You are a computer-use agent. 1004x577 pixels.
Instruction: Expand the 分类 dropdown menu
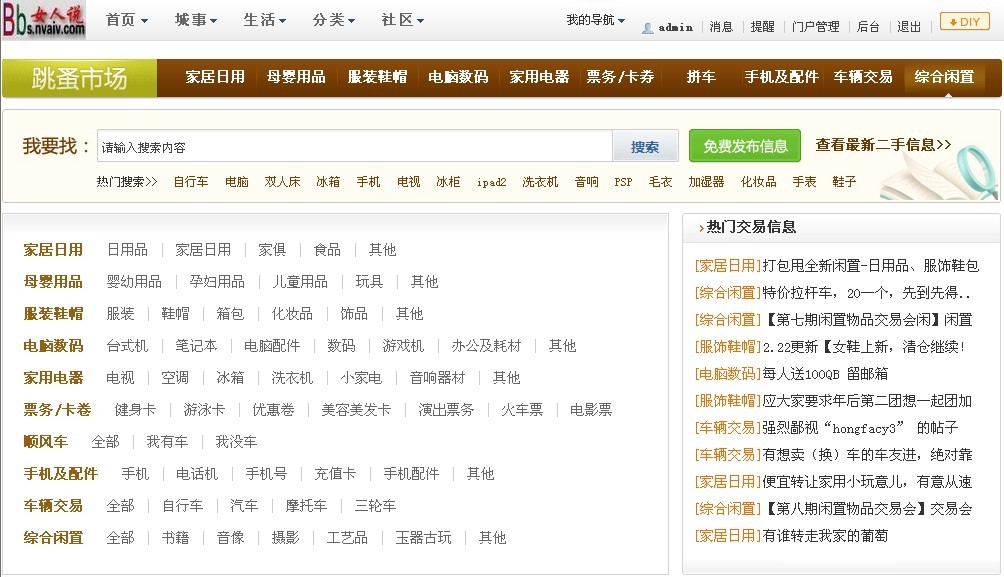[334, 20]
